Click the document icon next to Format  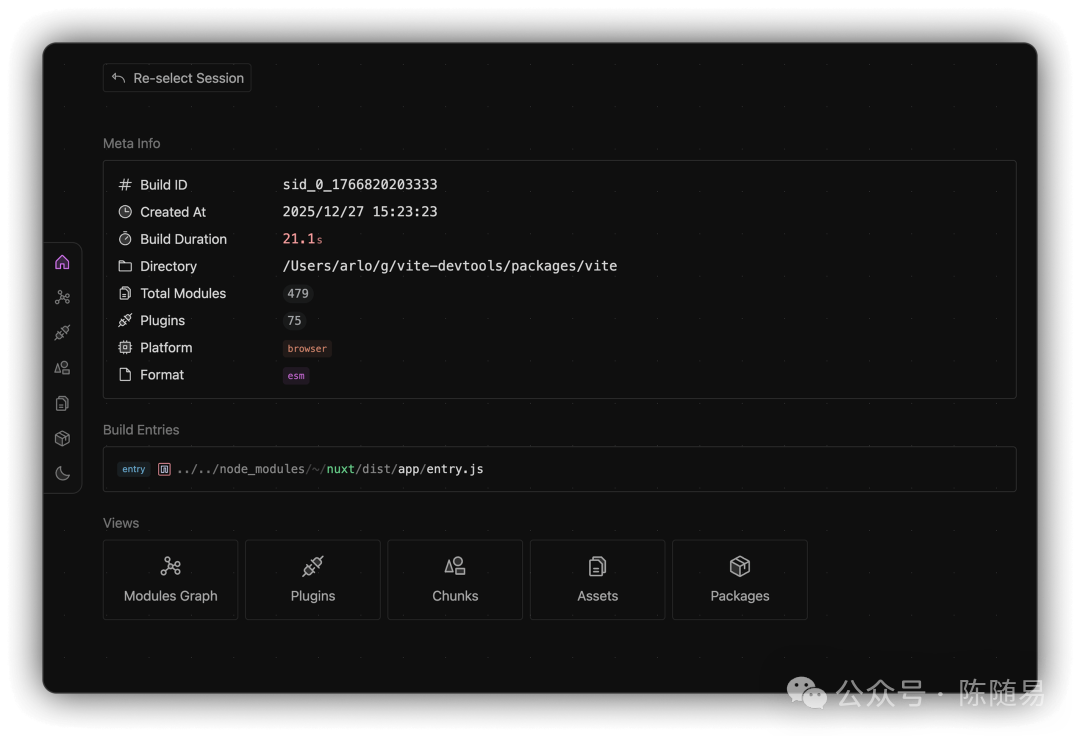[125, 375]
